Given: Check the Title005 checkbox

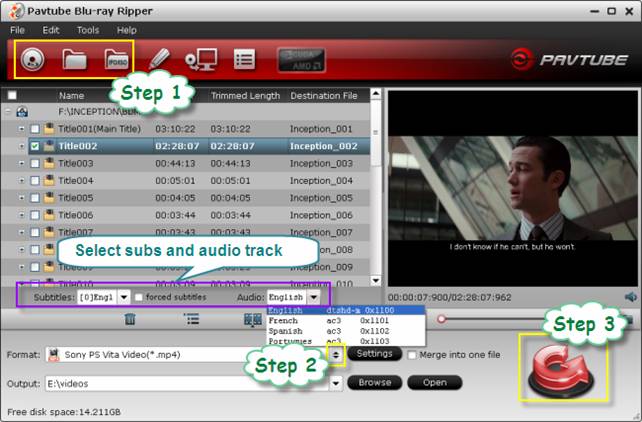Looking at the screenshot, I should (35, 198).
